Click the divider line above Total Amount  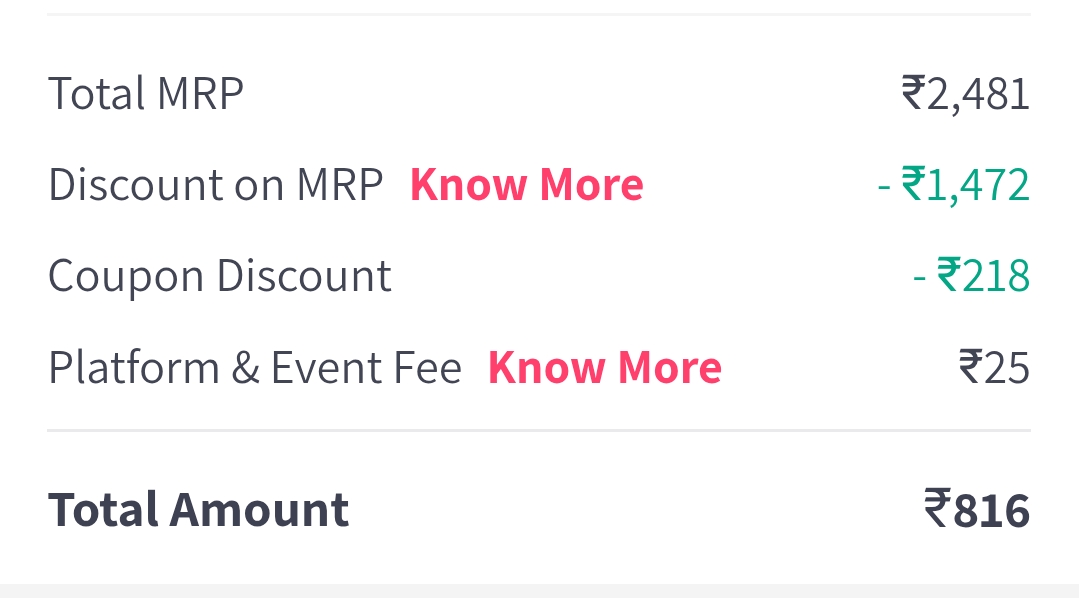[538, 431]
